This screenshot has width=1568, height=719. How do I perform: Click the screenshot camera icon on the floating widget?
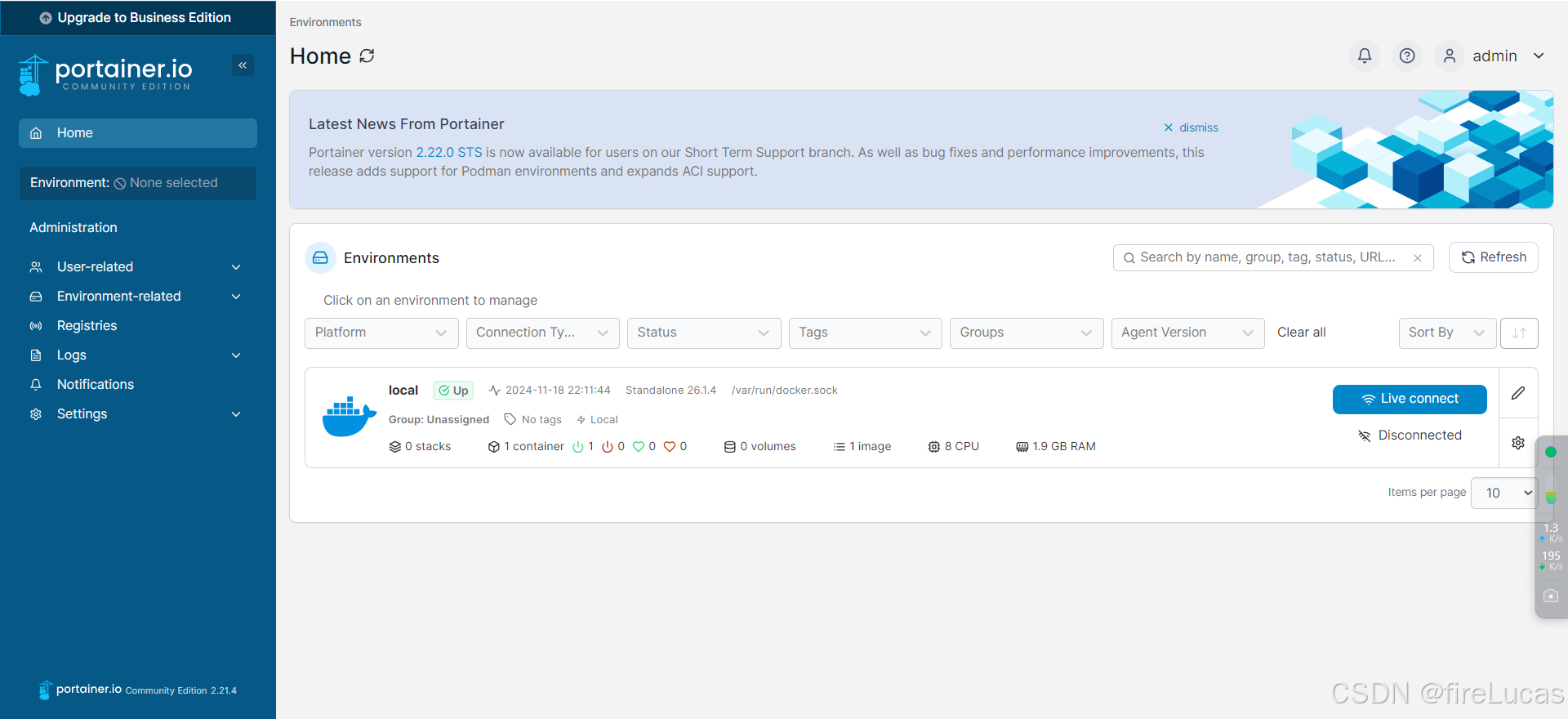pyautogui.click(x=1551, y=596)
